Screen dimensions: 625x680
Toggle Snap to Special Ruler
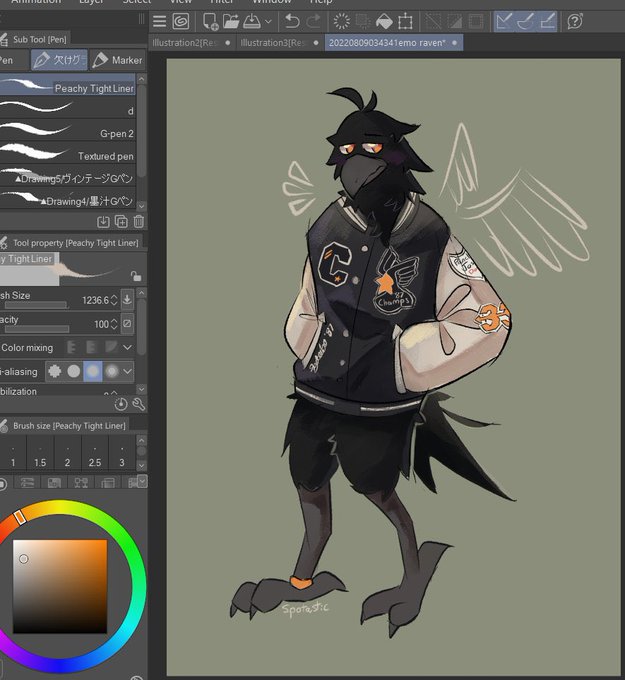pyautogui.click(x=526, y=21)
